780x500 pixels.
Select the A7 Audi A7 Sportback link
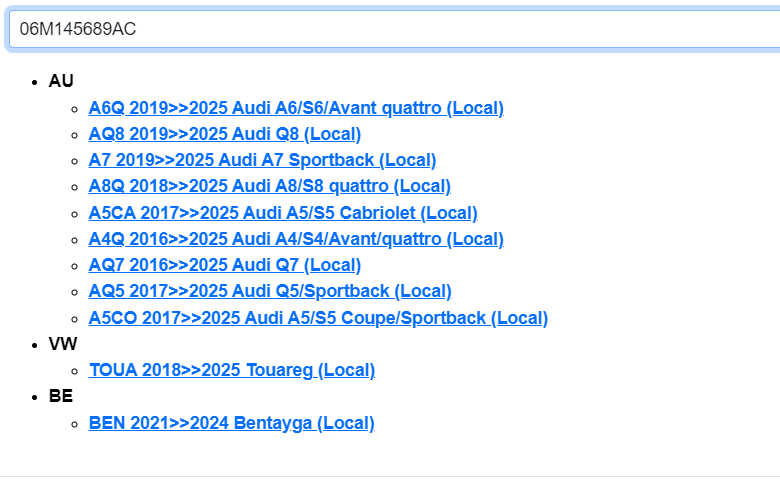[262, 160]
